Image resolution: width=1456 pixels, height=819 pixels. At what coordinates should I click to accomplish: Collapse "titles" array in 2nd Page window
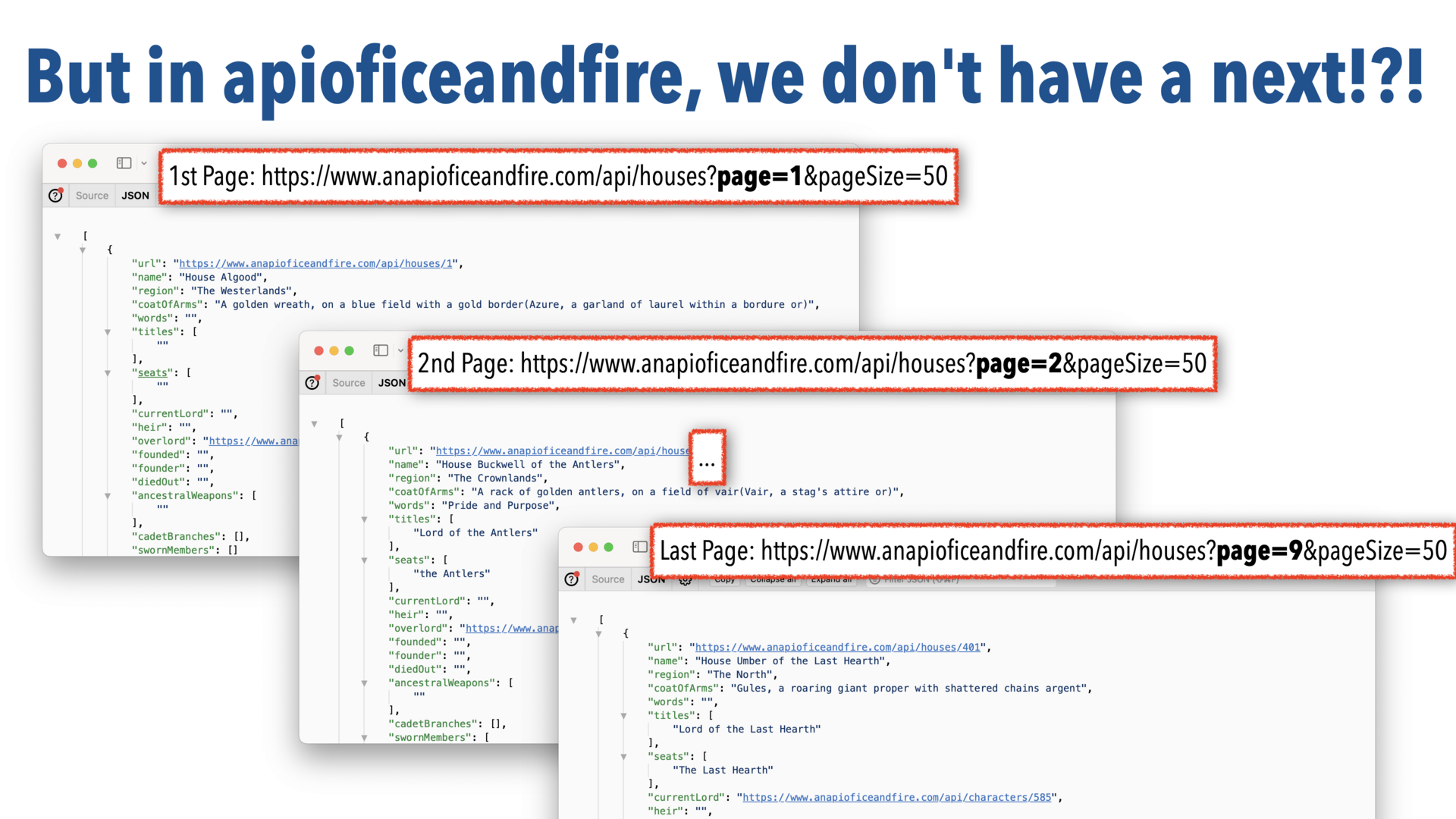(364, 519)
